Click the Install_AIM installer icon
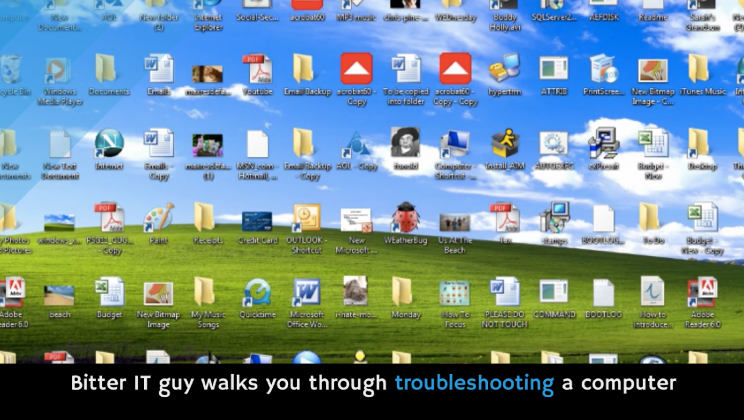Image resolution: width=744 pixels, height=420 pixels. click(504, 143)
